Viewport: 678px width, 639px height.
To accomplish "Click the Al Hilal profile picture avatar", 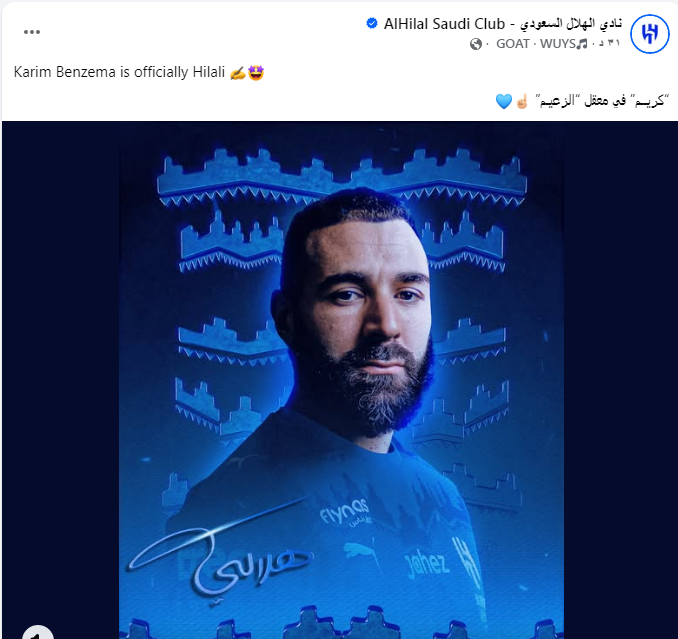I will 649,34.
